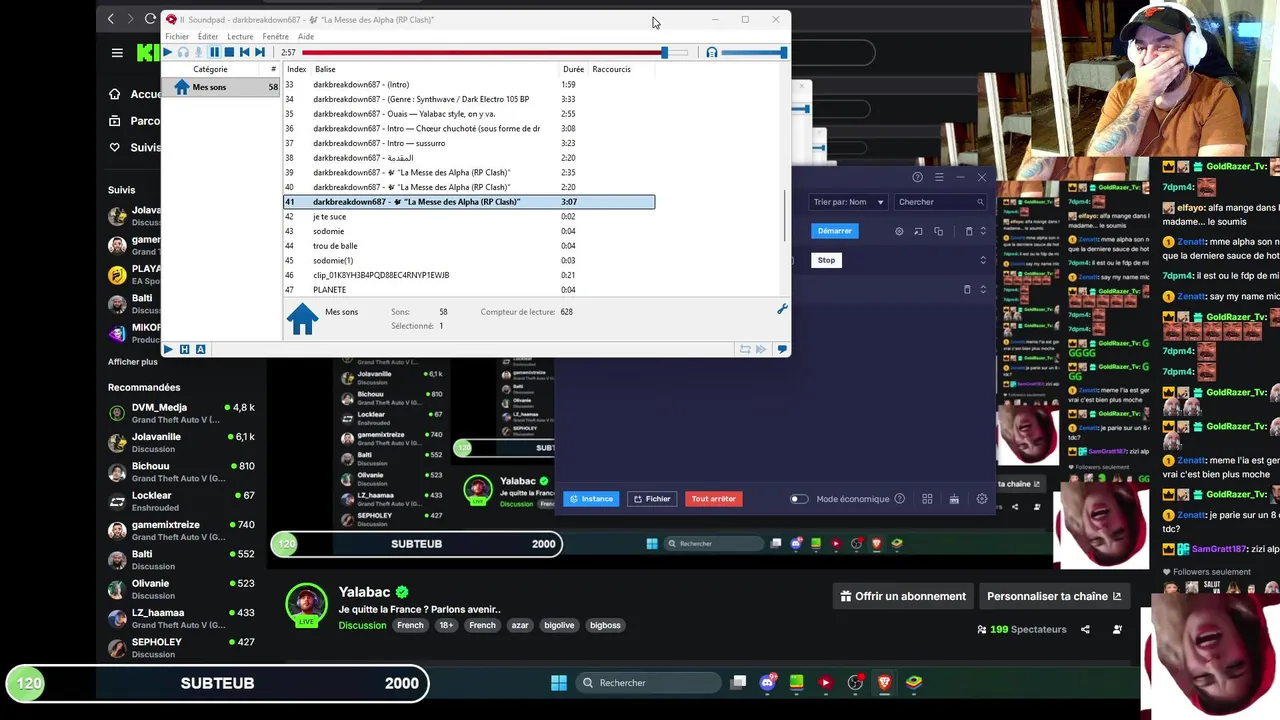Open the Aide menu in Soundpad
Screen dimensions: 1280x720
[x=306, y=37]
